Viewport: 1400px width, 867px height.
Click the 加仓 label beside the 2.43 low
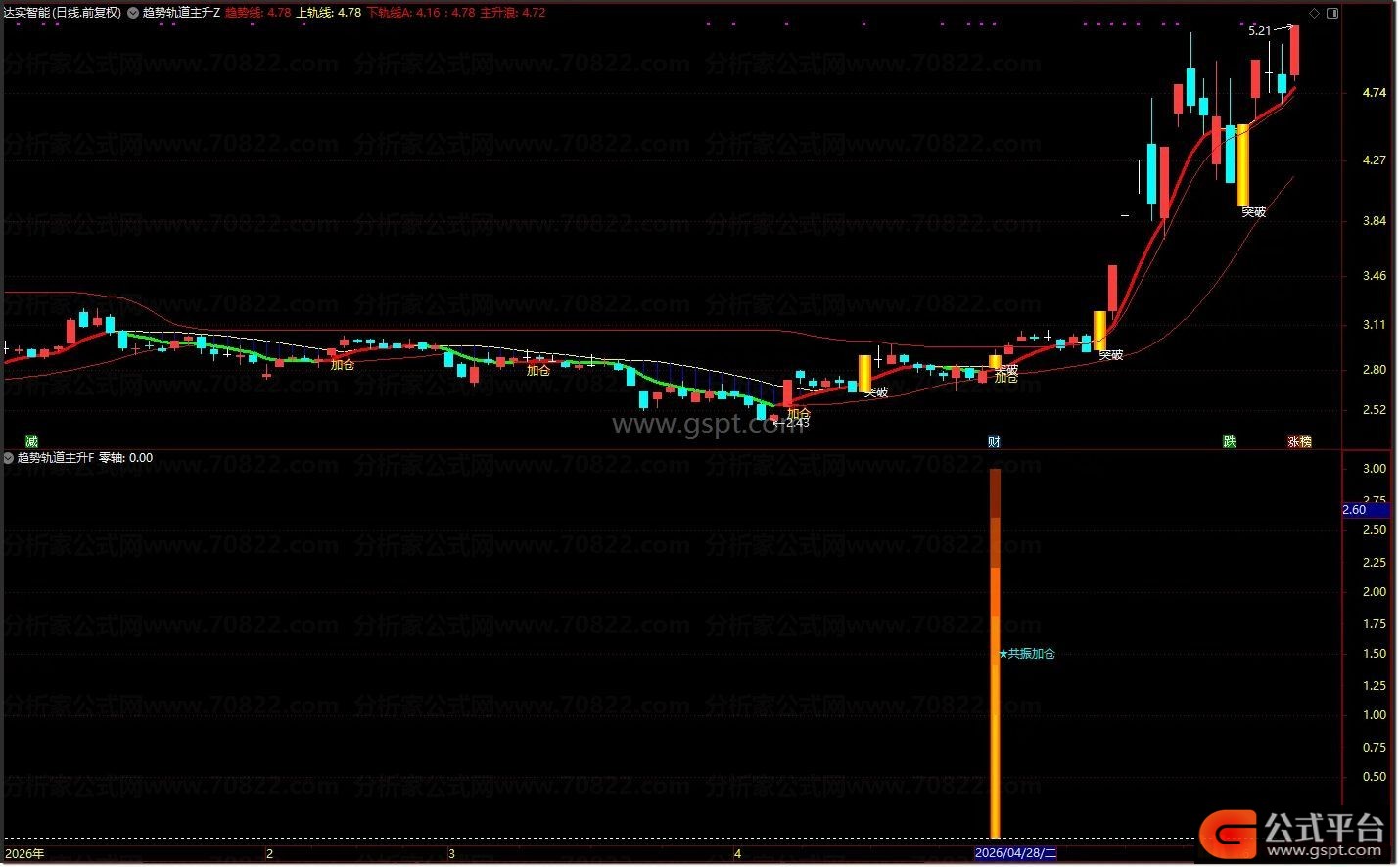point(799,414)
